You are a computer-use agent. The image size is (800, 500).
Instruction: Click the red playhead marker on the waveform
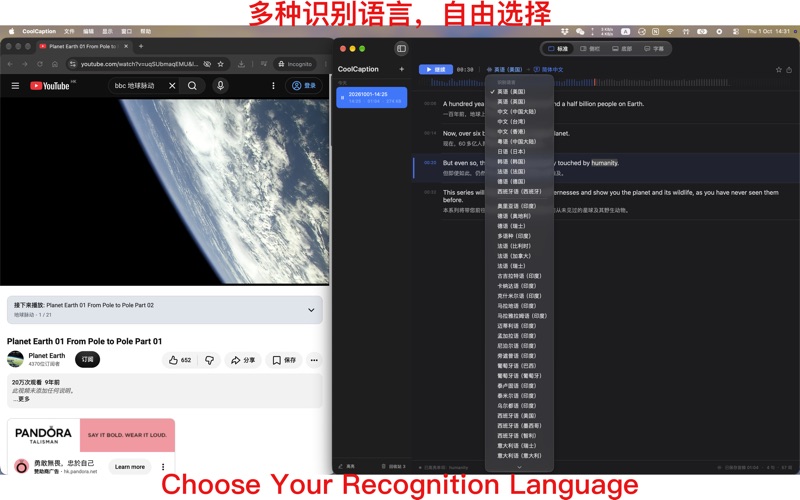click(594, 82)
